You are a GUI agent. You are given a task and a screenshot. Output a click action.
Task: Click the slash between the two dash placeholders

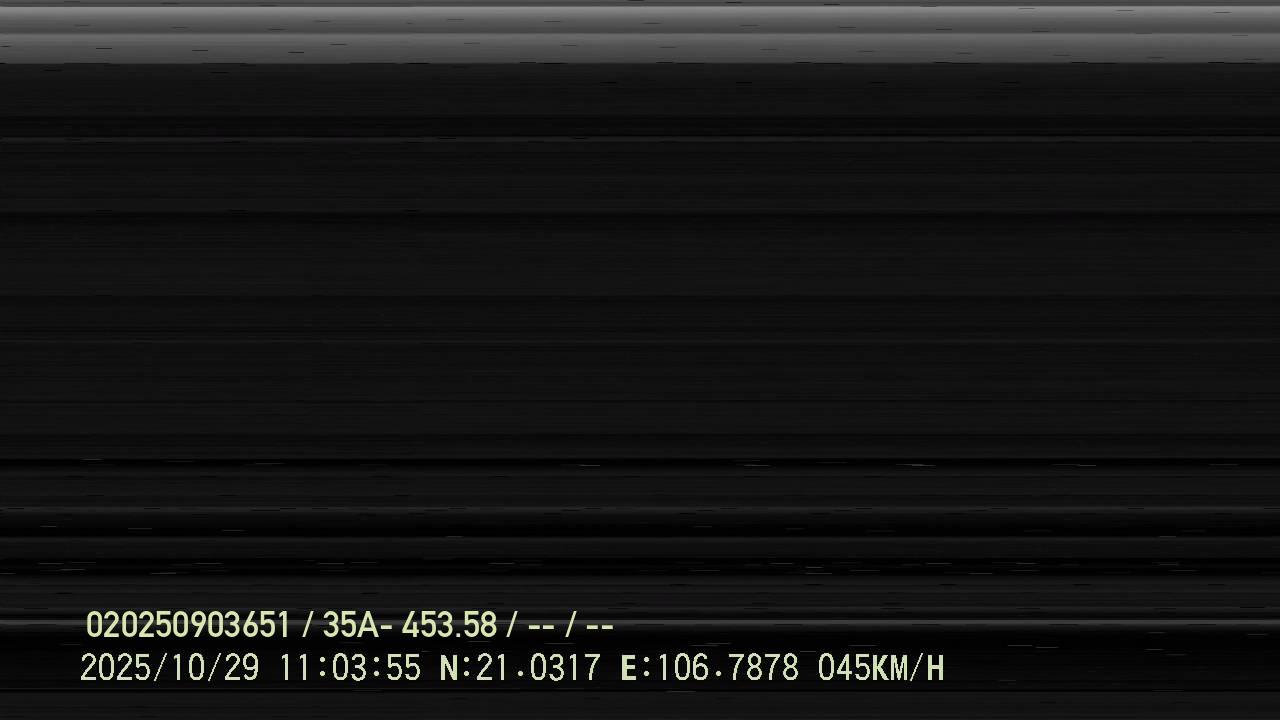tap(571, 626)
